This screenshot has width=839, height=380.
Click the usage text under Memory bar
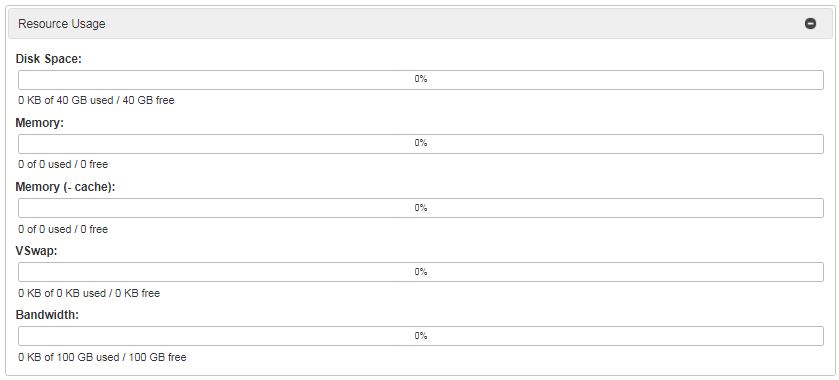pos(63,164)
